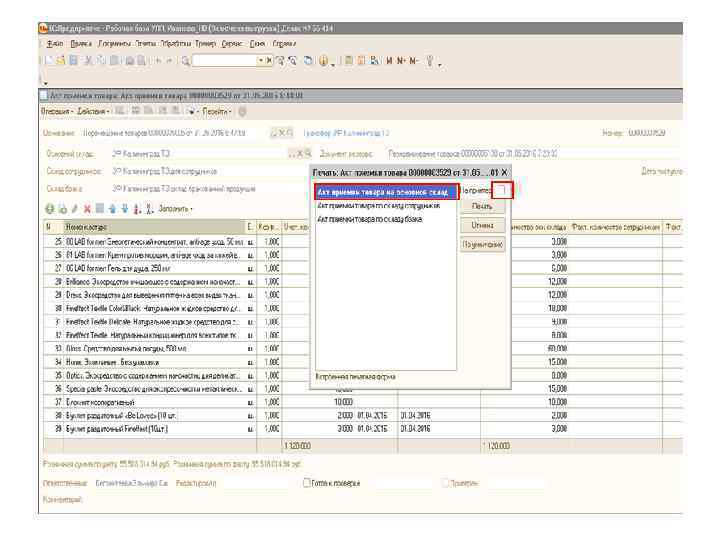The width and height of the screenshot is (720, 540).
Task: Click the green Add row icon
Action: click(x=50, y=208)
